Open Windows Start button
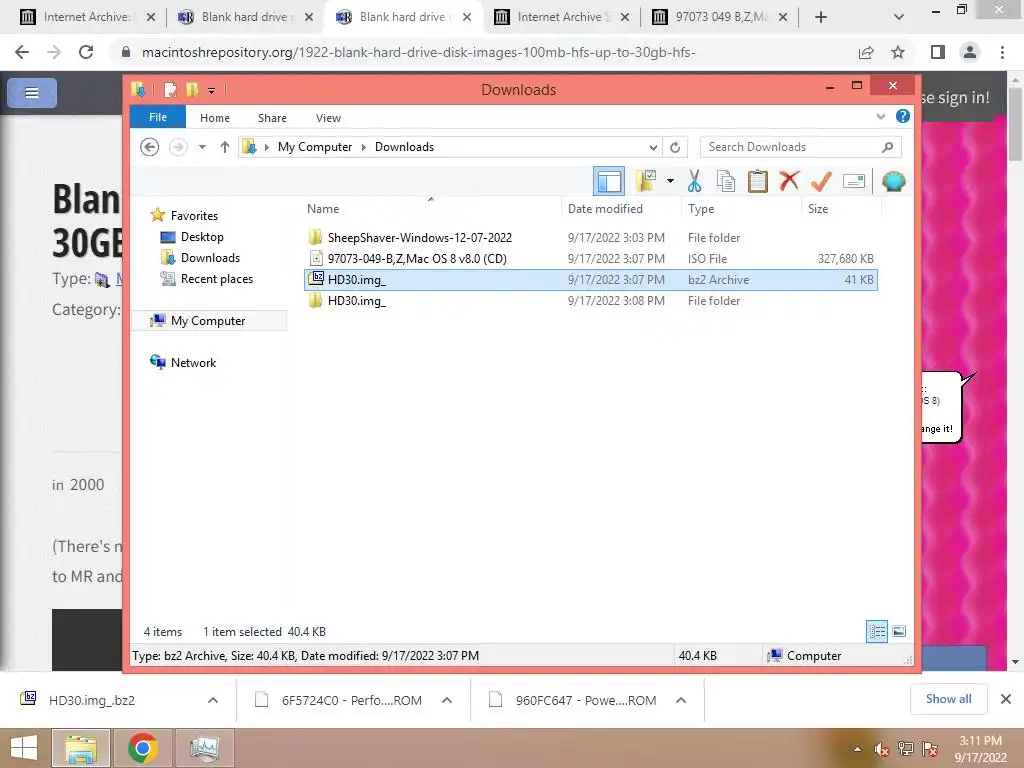 point(24,748)
